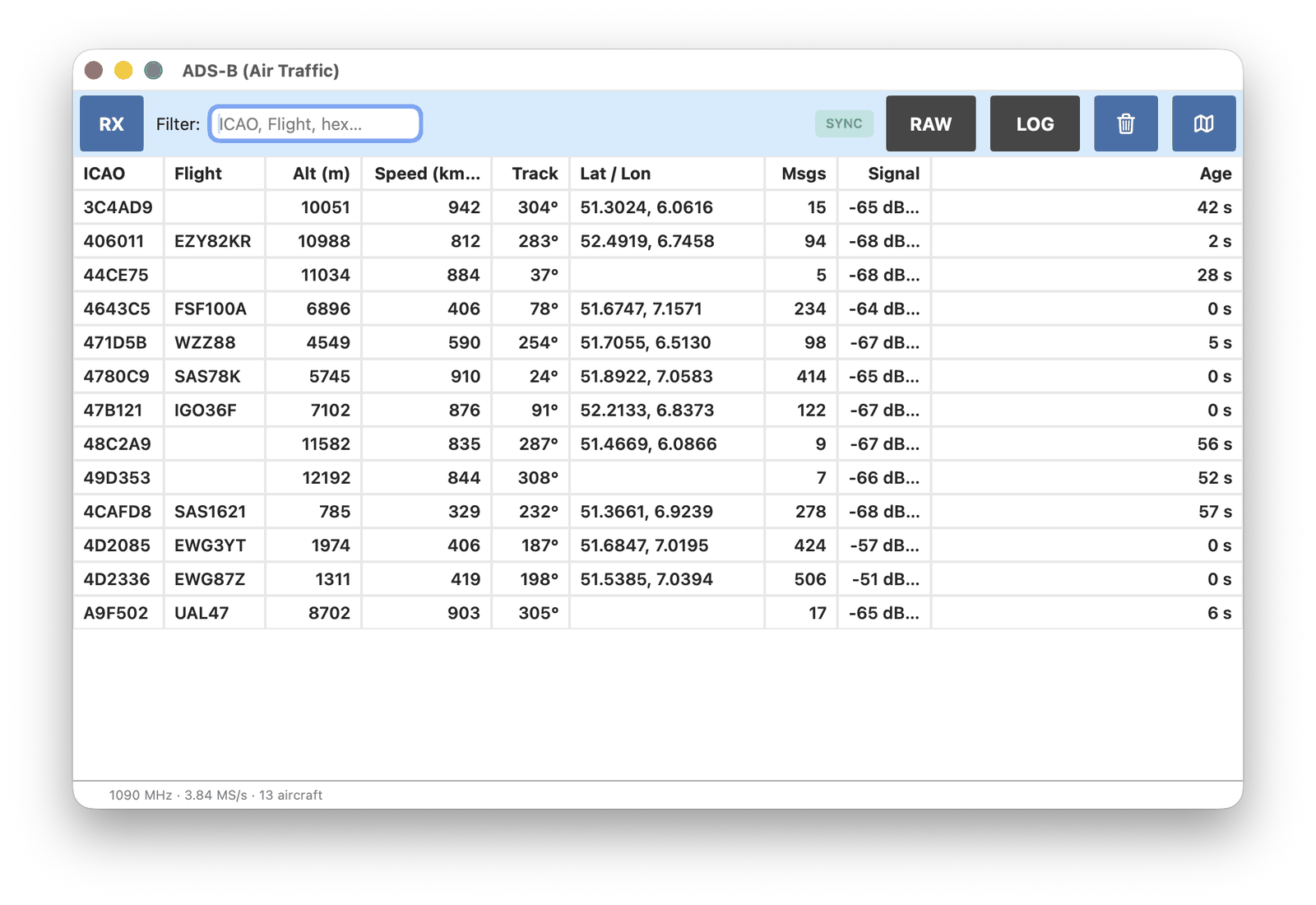Select the row with ICAO 3C4AD9
The image size is (1316, 905).
[658, 207]
